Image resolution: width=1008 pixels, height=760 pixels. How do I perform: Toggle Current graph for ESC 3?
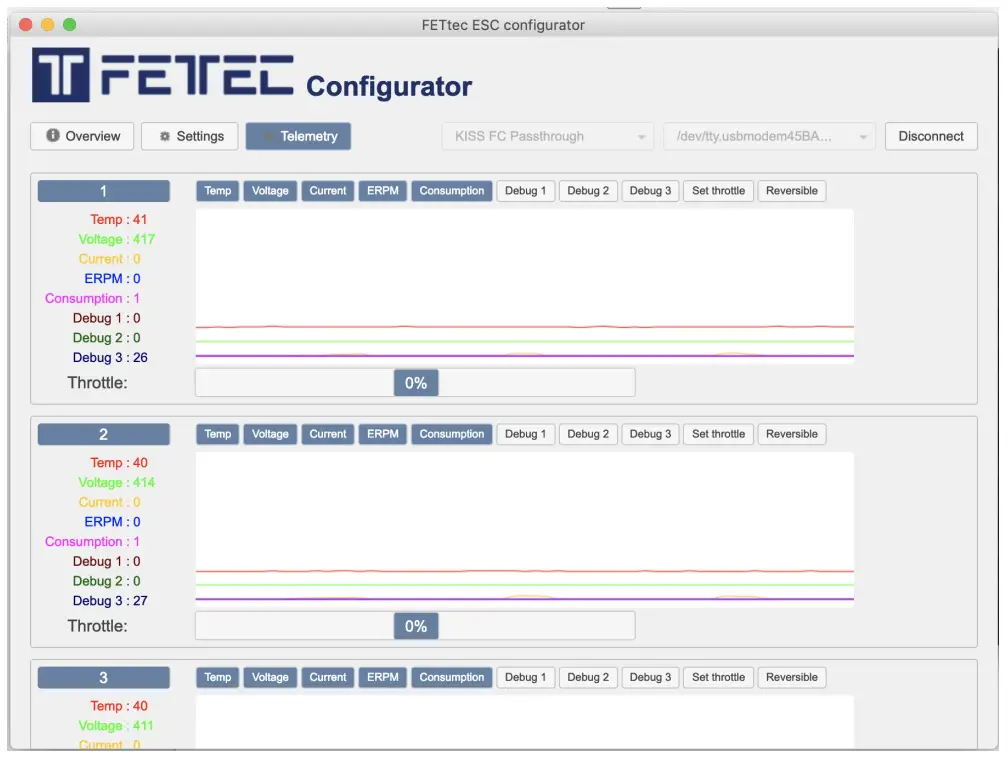328,677
